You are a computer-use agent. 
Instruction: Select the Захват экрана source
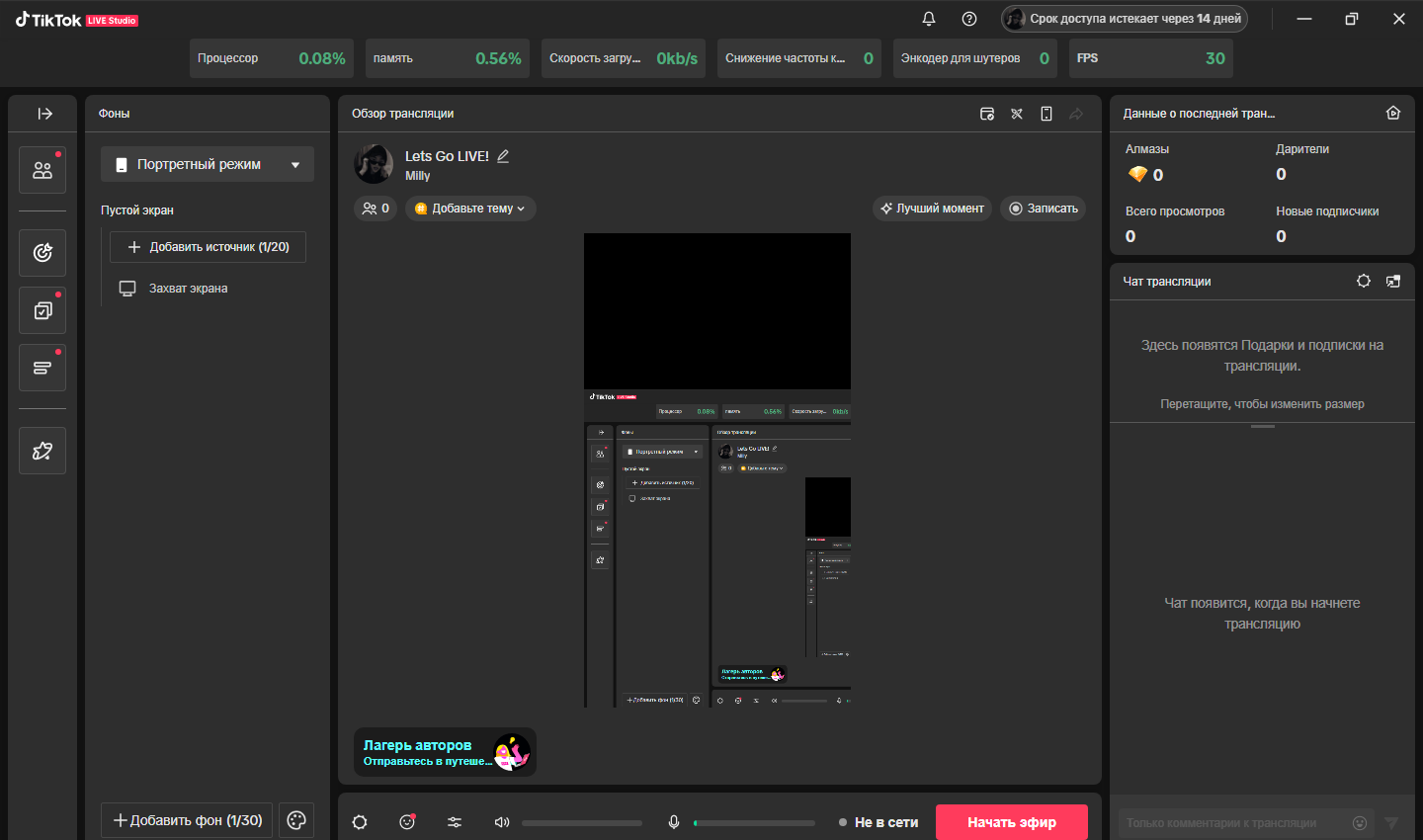174,289
